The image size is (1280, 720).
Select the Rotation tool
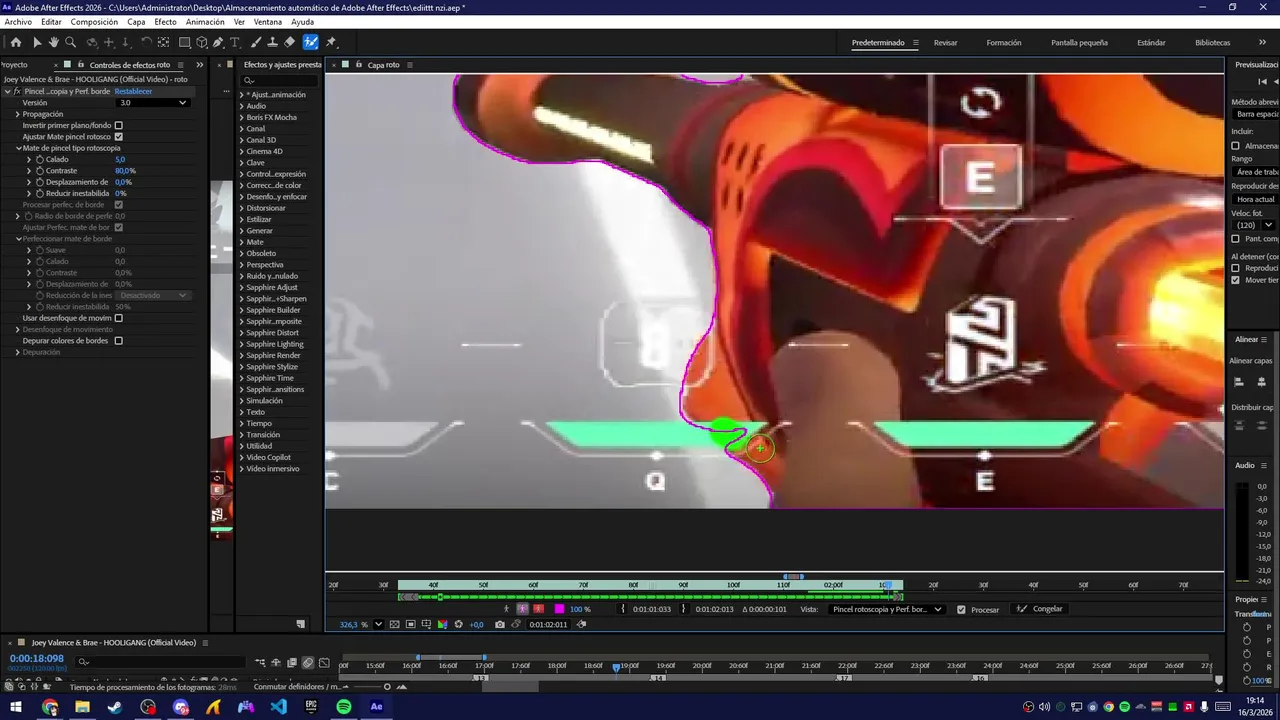click(146, 42)
